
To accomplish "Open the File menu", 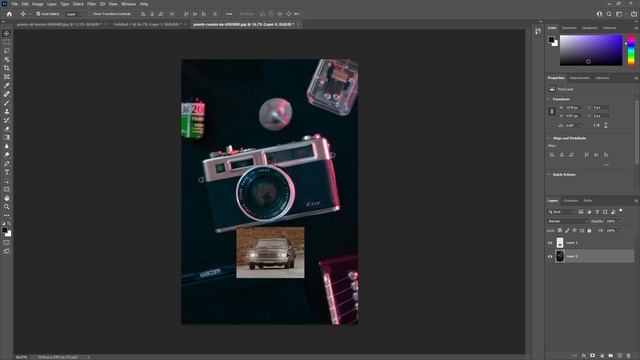I will 14,4.
